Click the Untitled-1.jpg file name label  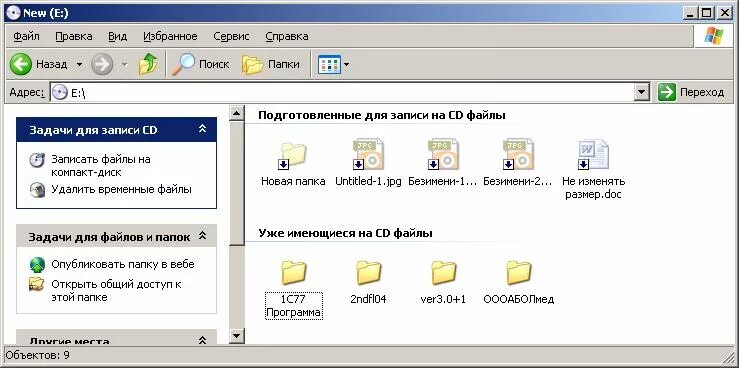(368, 181)
